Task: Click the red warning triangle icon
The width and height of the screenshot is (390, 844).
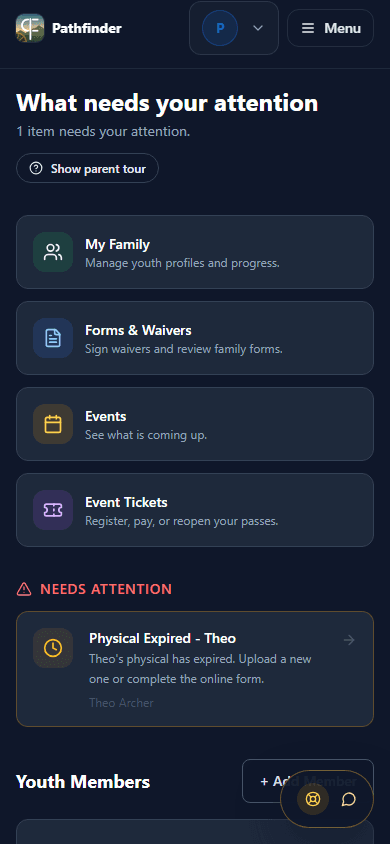Action: 24,589
